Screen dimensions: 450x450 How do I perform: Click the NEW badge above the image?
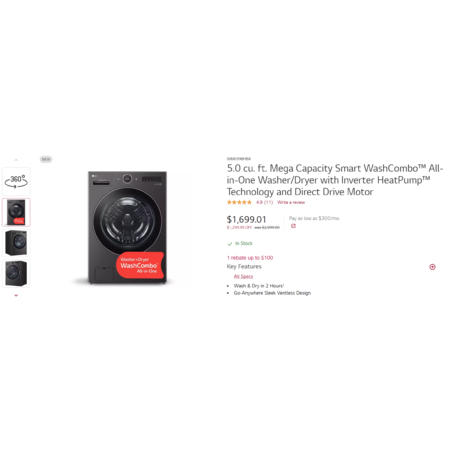click(46, 159)
